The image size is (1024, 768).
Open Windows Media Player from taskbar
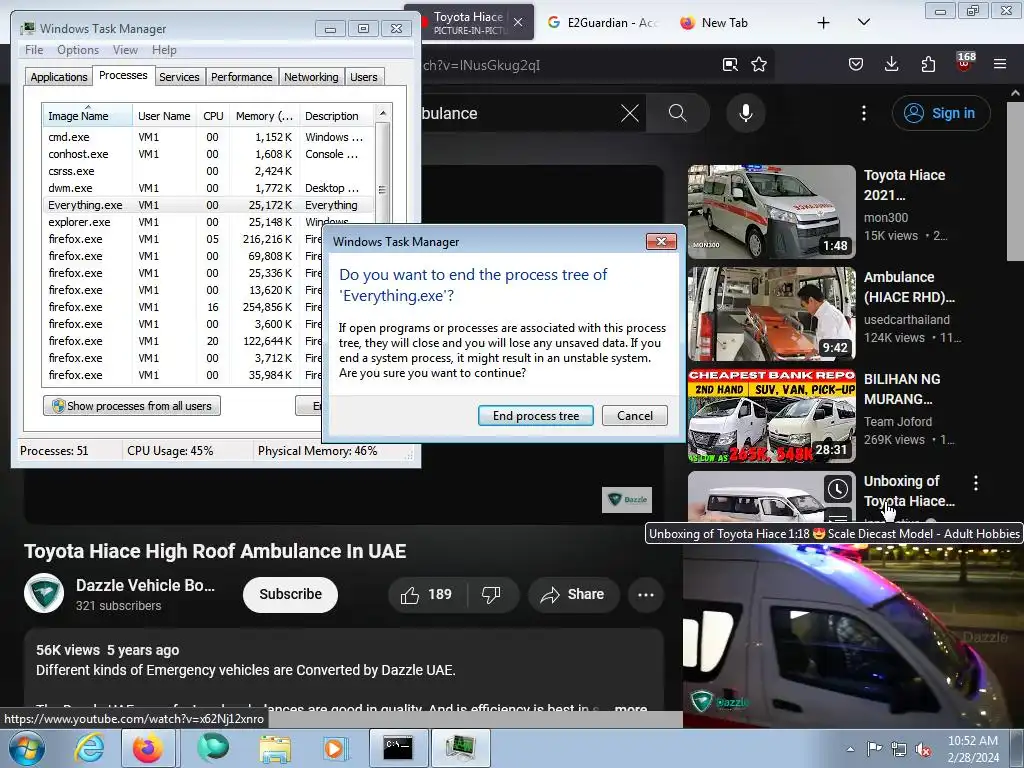[x=334, y=748]
